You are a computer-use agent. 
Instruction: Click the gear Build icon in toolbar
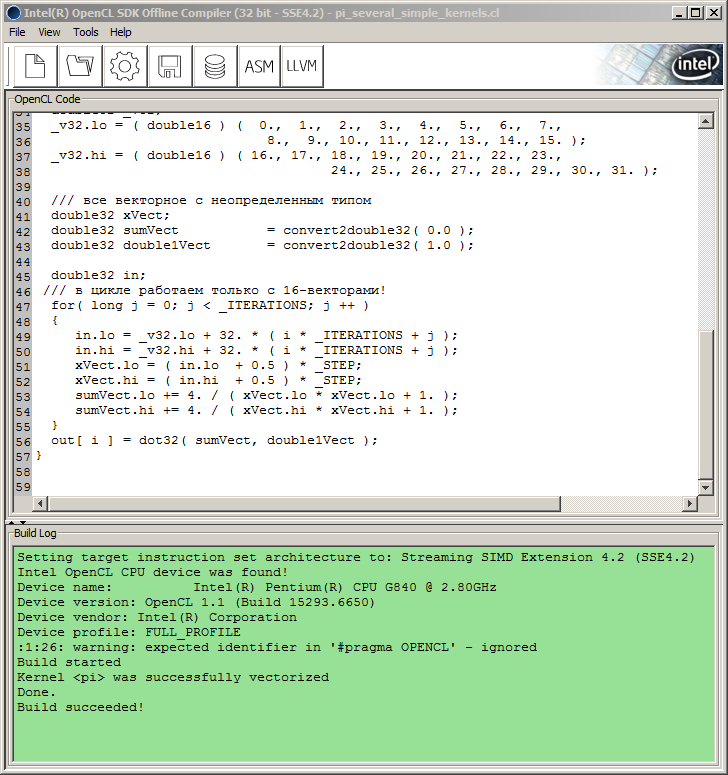pos(125,66)
